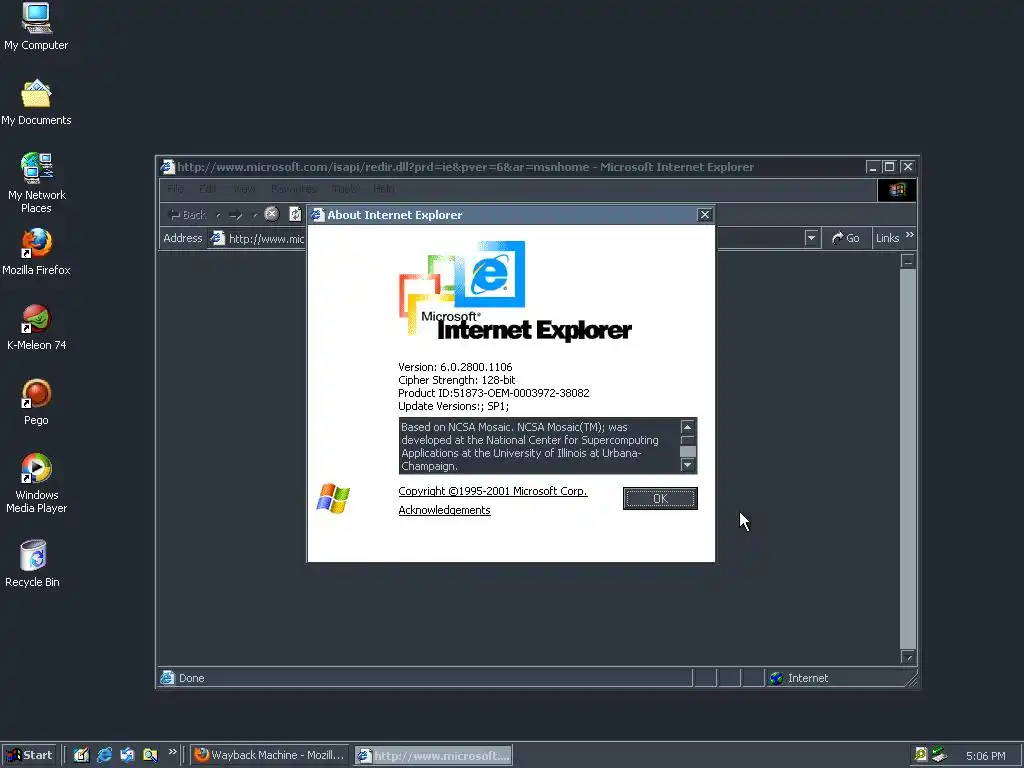
Task: Open the Links toolbar label
Action: (x=888, y=238)
